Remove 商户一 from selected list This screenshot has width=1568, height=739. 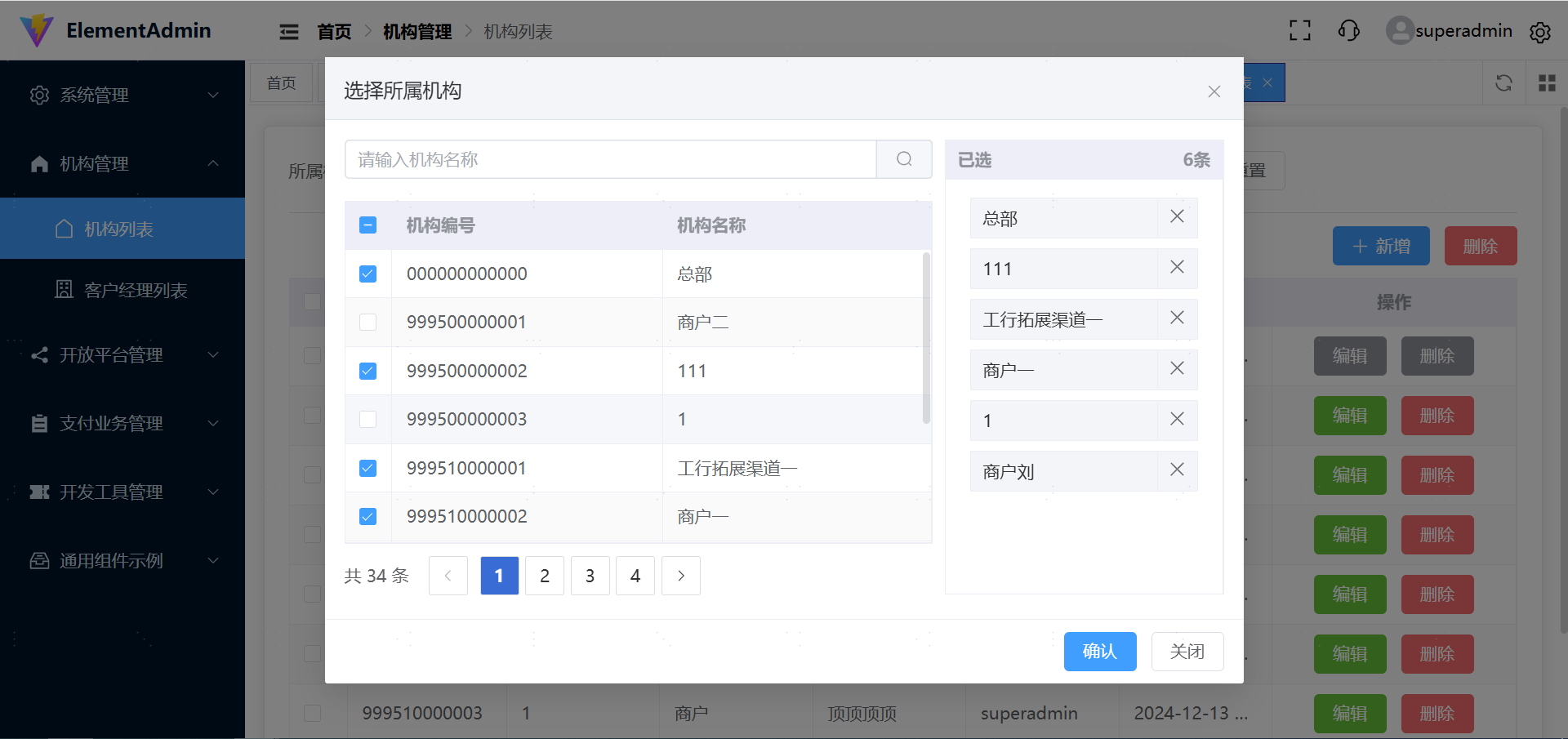[x=1177, y=368]
